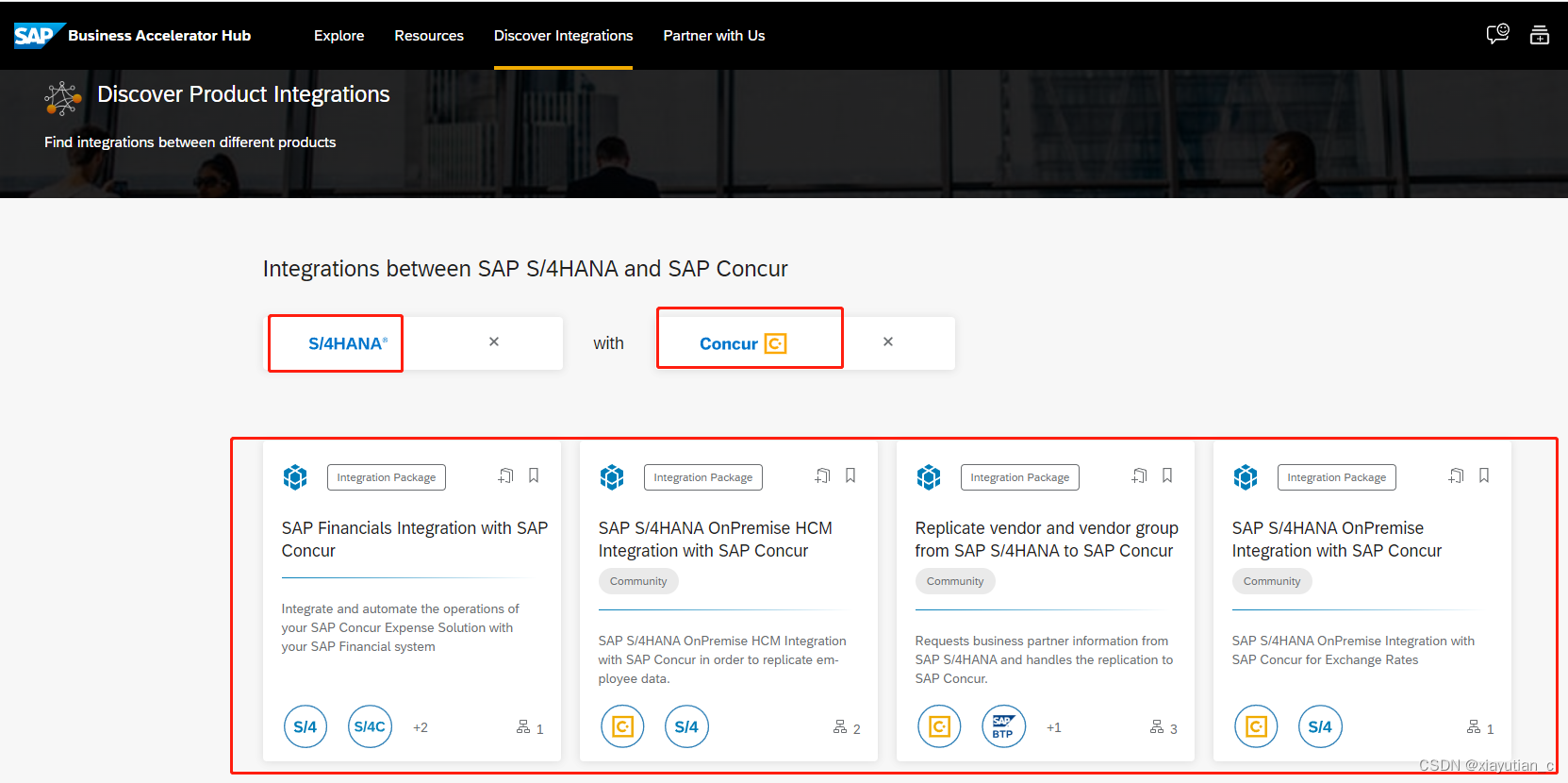
Task: Bookmark the S/4HANA OnPremise HCM card
Action: click(x=850, y=475)
